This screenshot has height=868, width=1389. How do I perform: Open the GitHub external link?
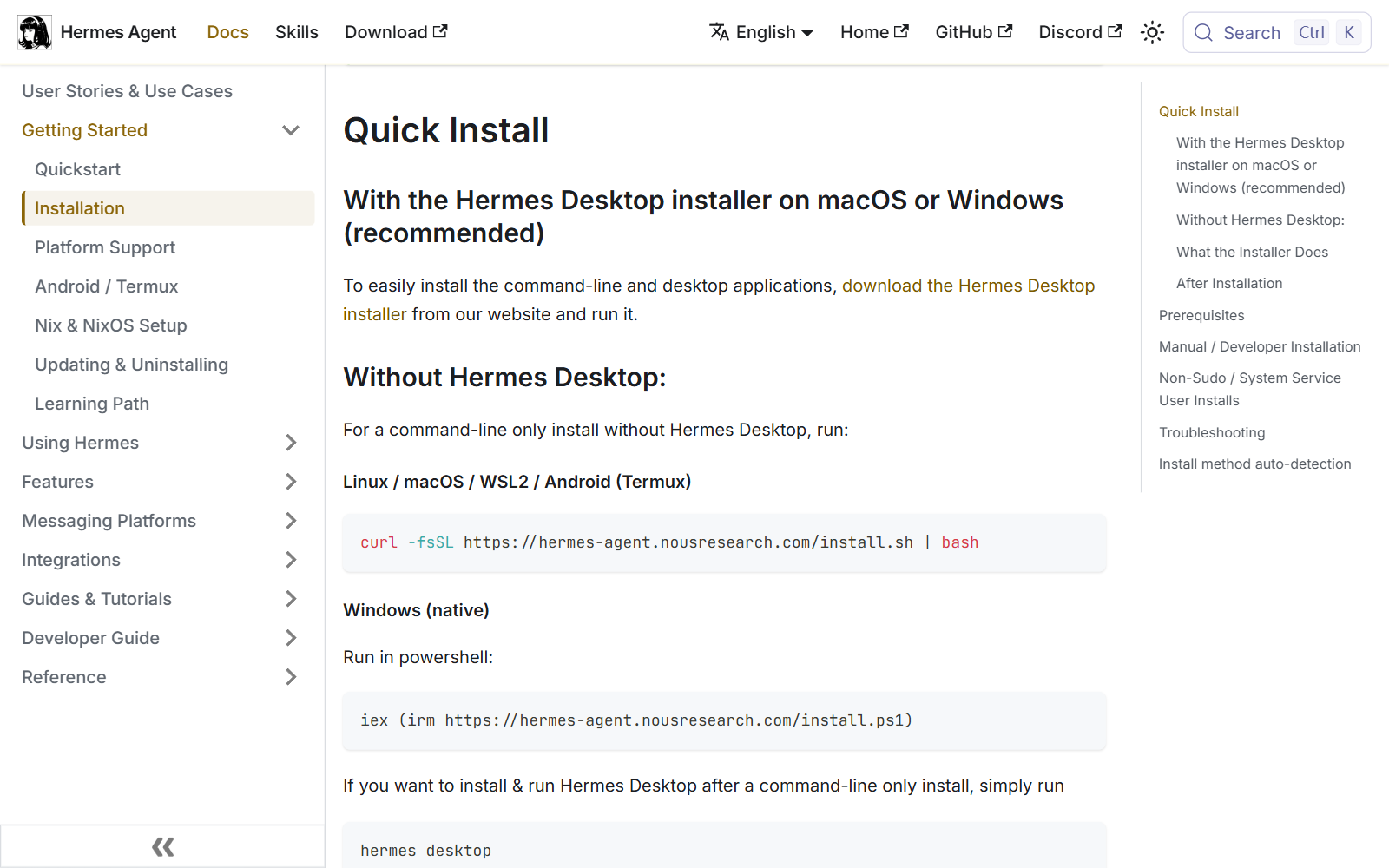tap(973, 32)
